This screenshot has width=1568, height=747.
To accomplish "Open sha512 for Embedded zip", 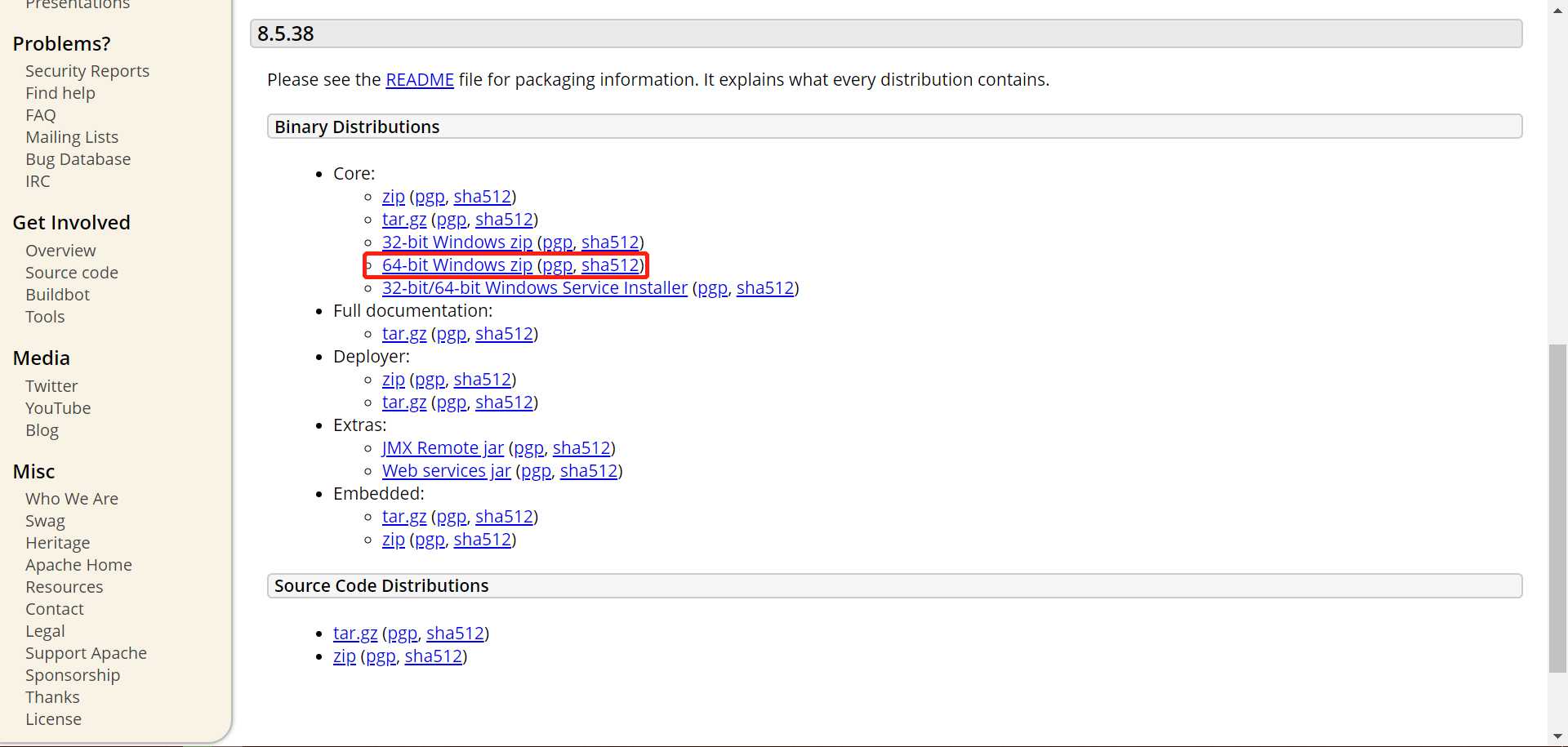I will pyautogui.click(x=483, y=540).
